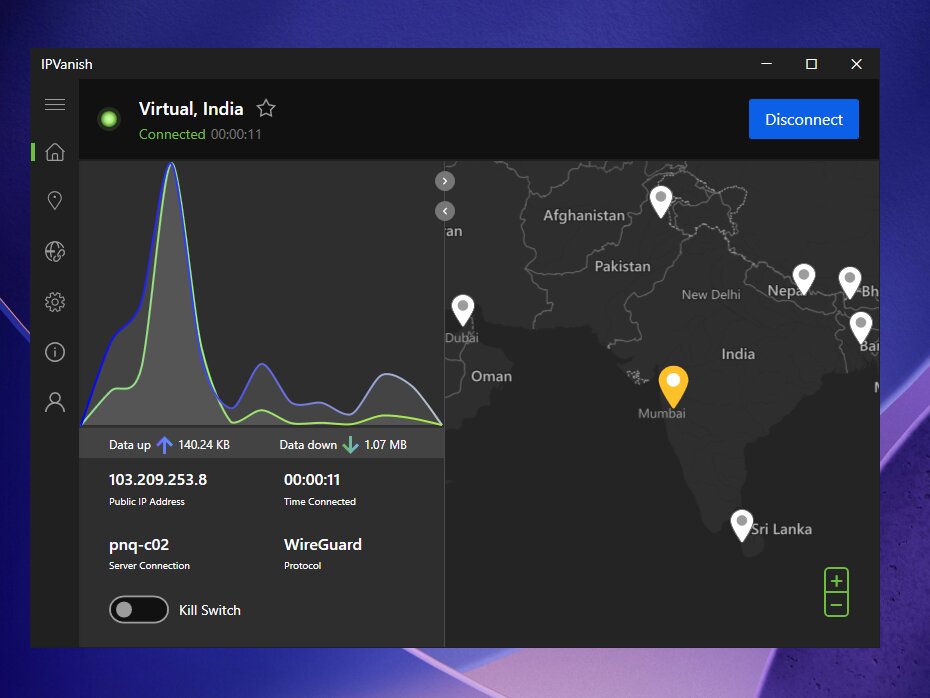The width and height of the screenshot is (930, 698).
Task: Expand map with right chevron button
Action: pos(445,181)
